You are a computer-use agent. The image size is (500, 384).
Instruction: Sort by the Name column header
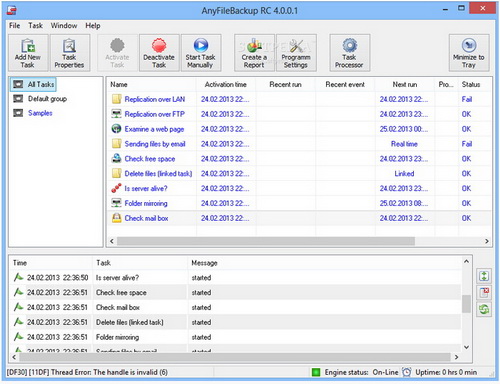(119, 84)
